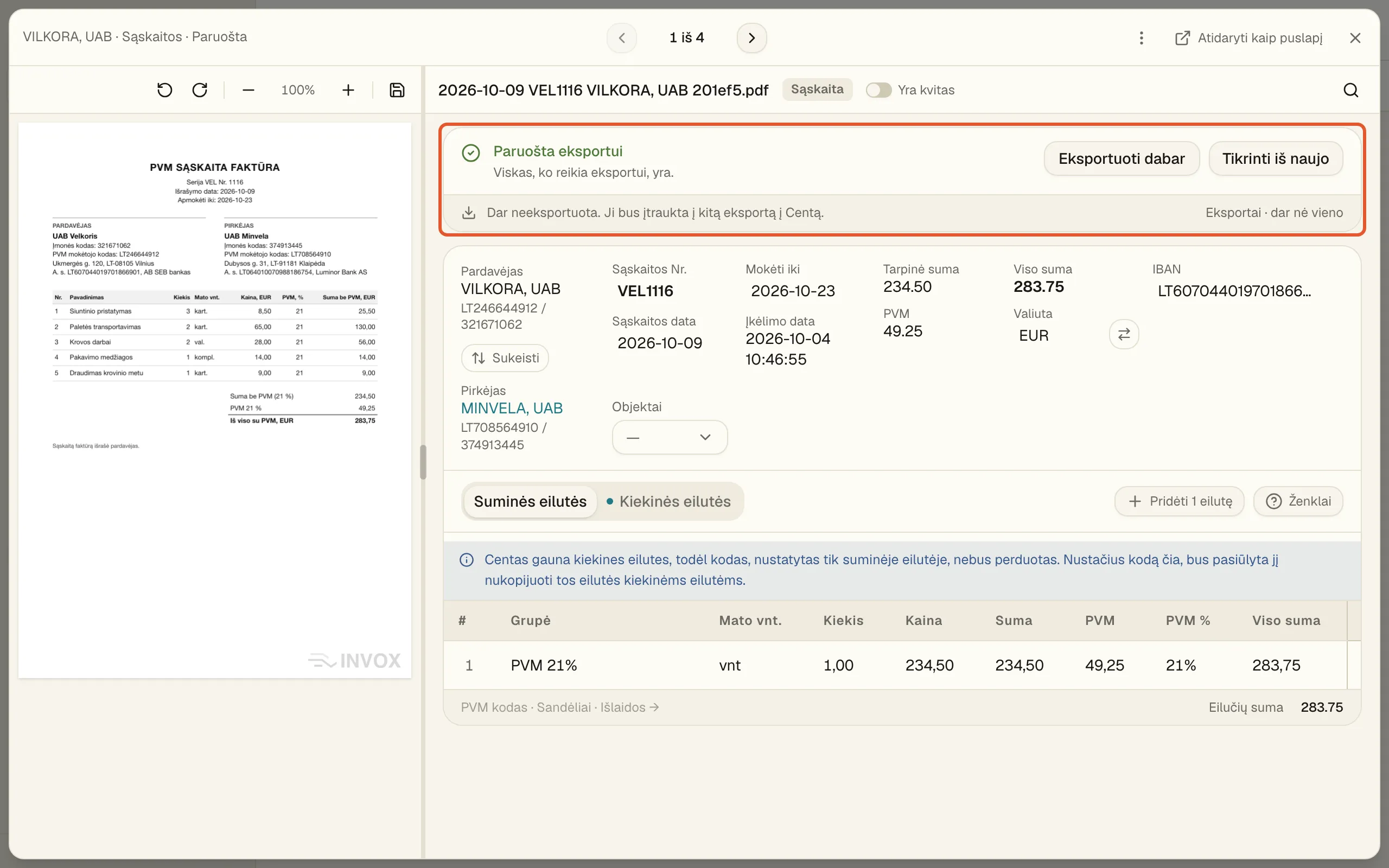Screen dimensions: 1389x868
Task: Toggle the Yra kvitas switch
Action: [x=878, y=90]
